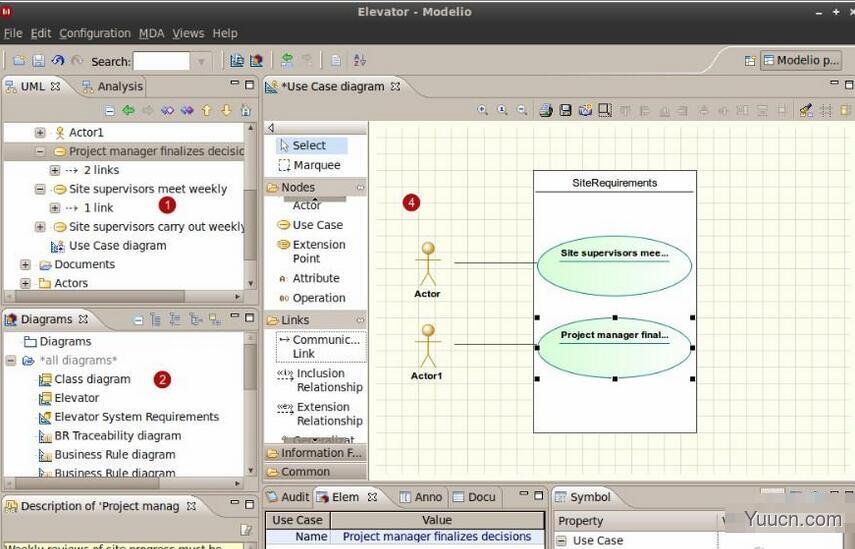The image size is (855, 549).
Task: Reset diagram zoom to 100%
Action: pos(502,110)
